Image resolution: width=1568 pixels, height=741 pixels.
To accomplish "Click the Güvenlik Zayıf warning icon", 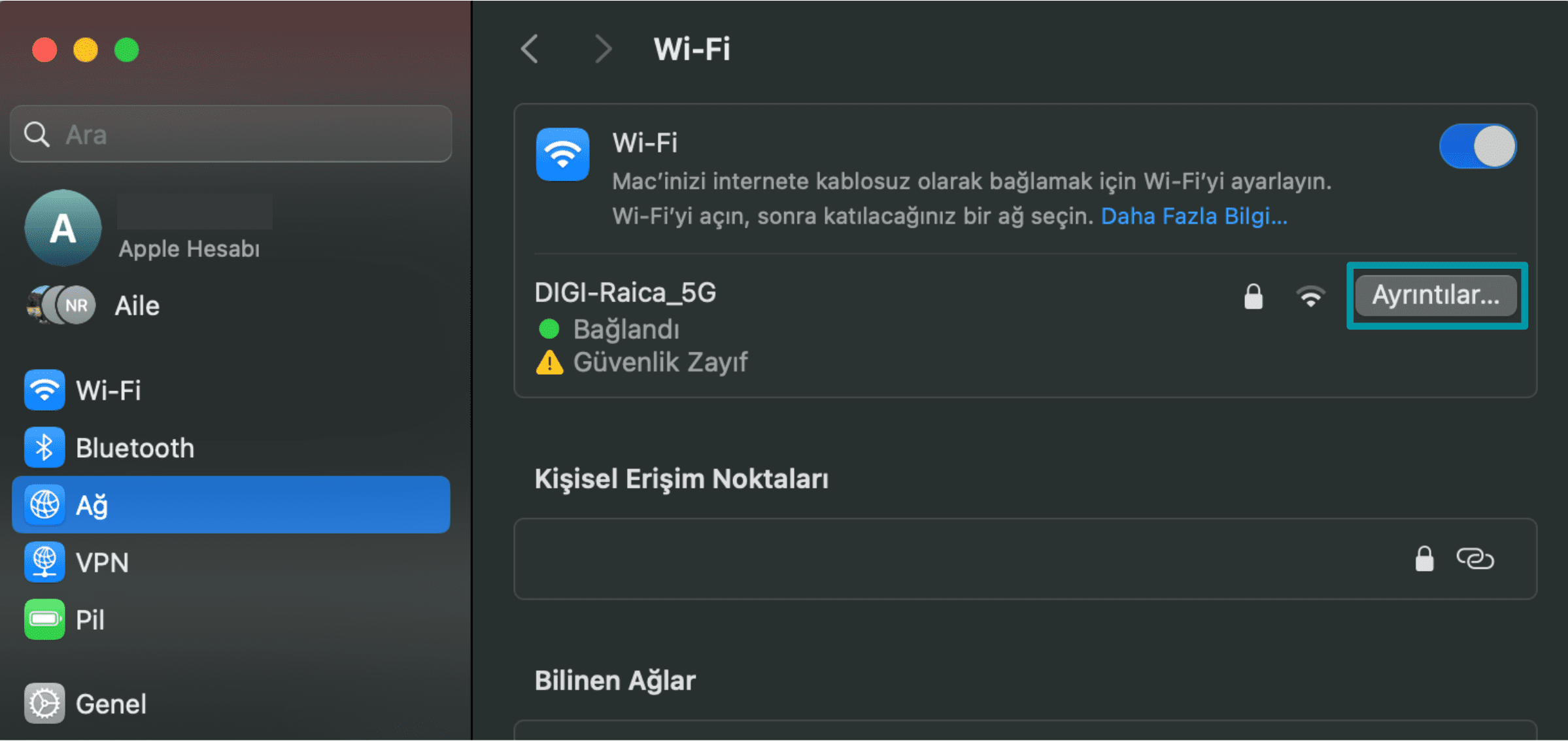I will [549, 362].
